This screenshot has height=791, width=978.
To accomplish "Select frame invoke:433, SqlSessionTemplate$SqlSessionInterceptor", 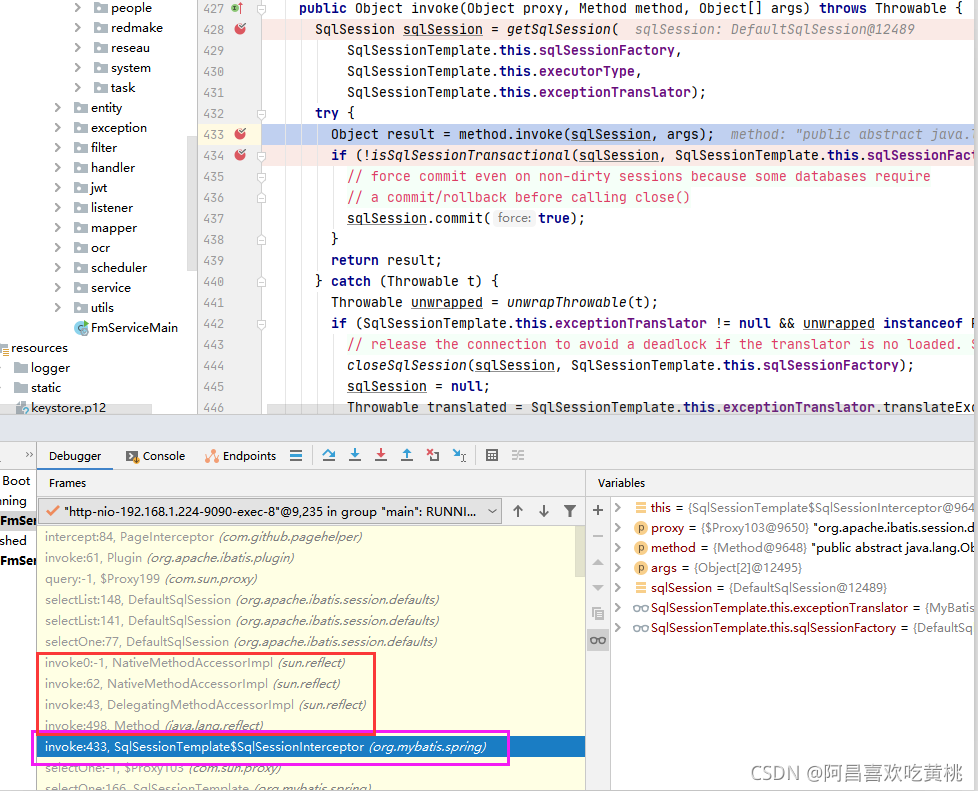I will (311, 747).
